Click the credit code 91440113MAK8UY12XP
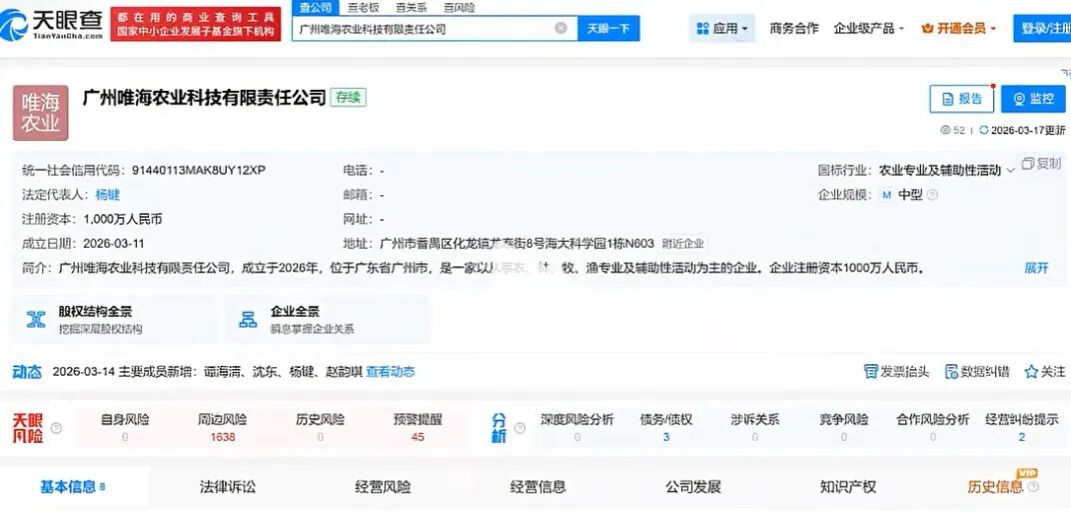Image resolution: width=1071 pixels, height=514 pixels. point(198,170)
